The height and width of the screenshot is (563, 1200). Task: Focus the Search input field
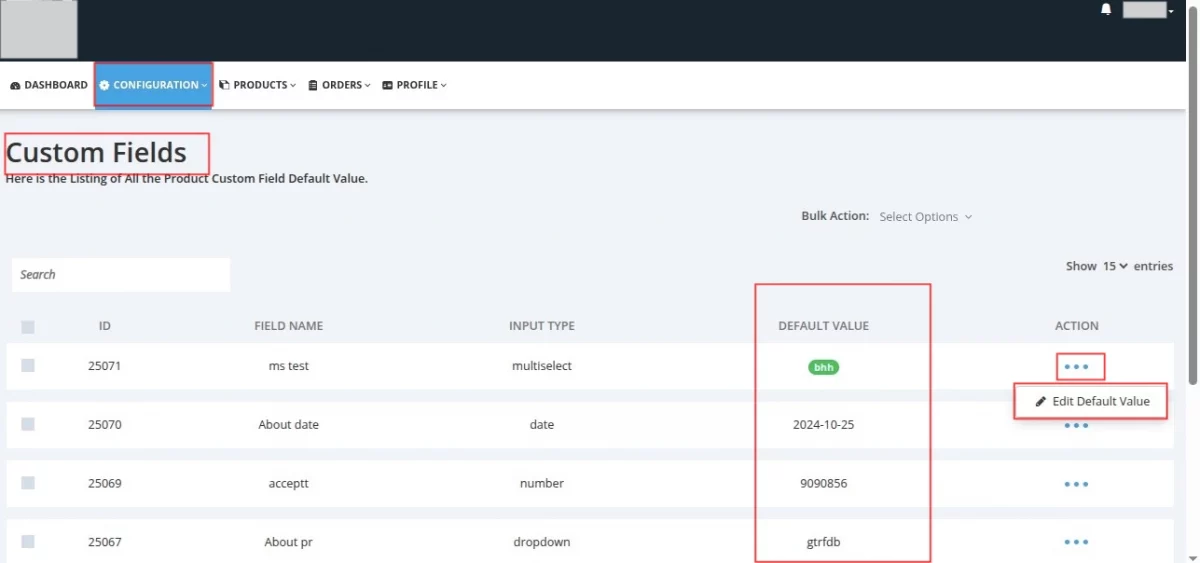[121, 275]
